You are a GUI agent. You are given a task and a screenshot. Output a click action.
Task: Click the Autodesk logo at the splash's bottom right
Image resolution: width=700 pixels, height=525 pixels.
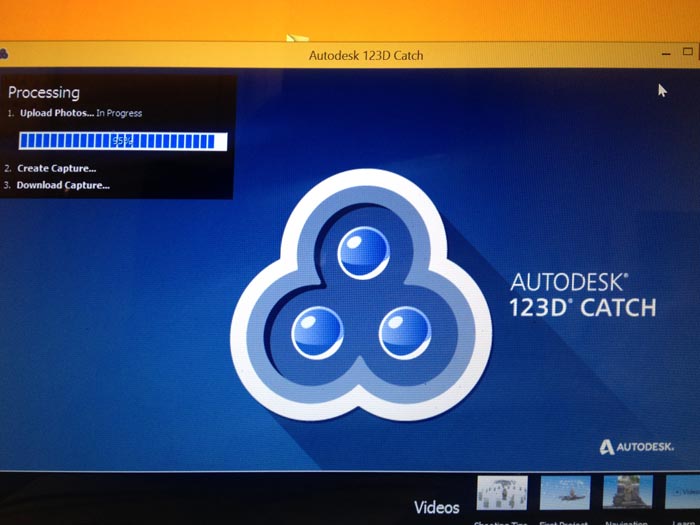point(637,446)
